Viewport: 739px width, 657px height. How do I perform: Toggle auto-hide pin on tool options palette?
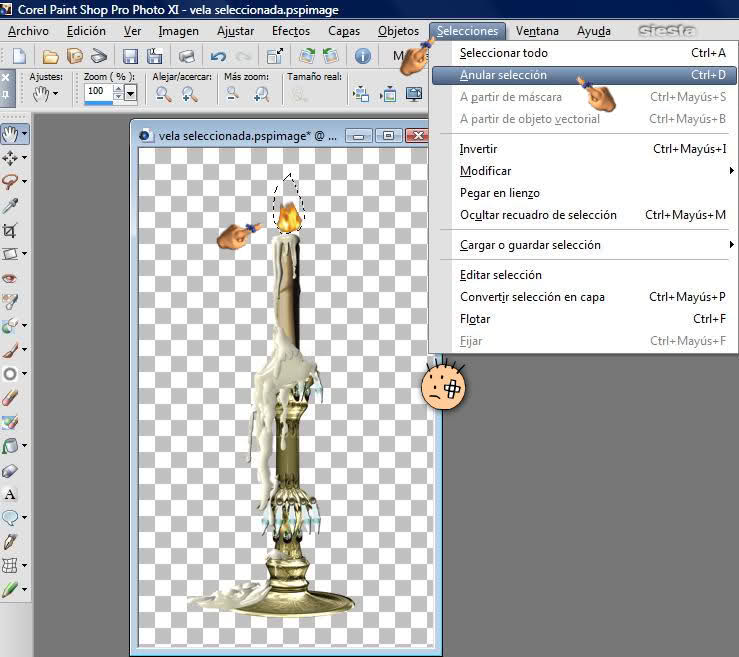tap(5, 95)
